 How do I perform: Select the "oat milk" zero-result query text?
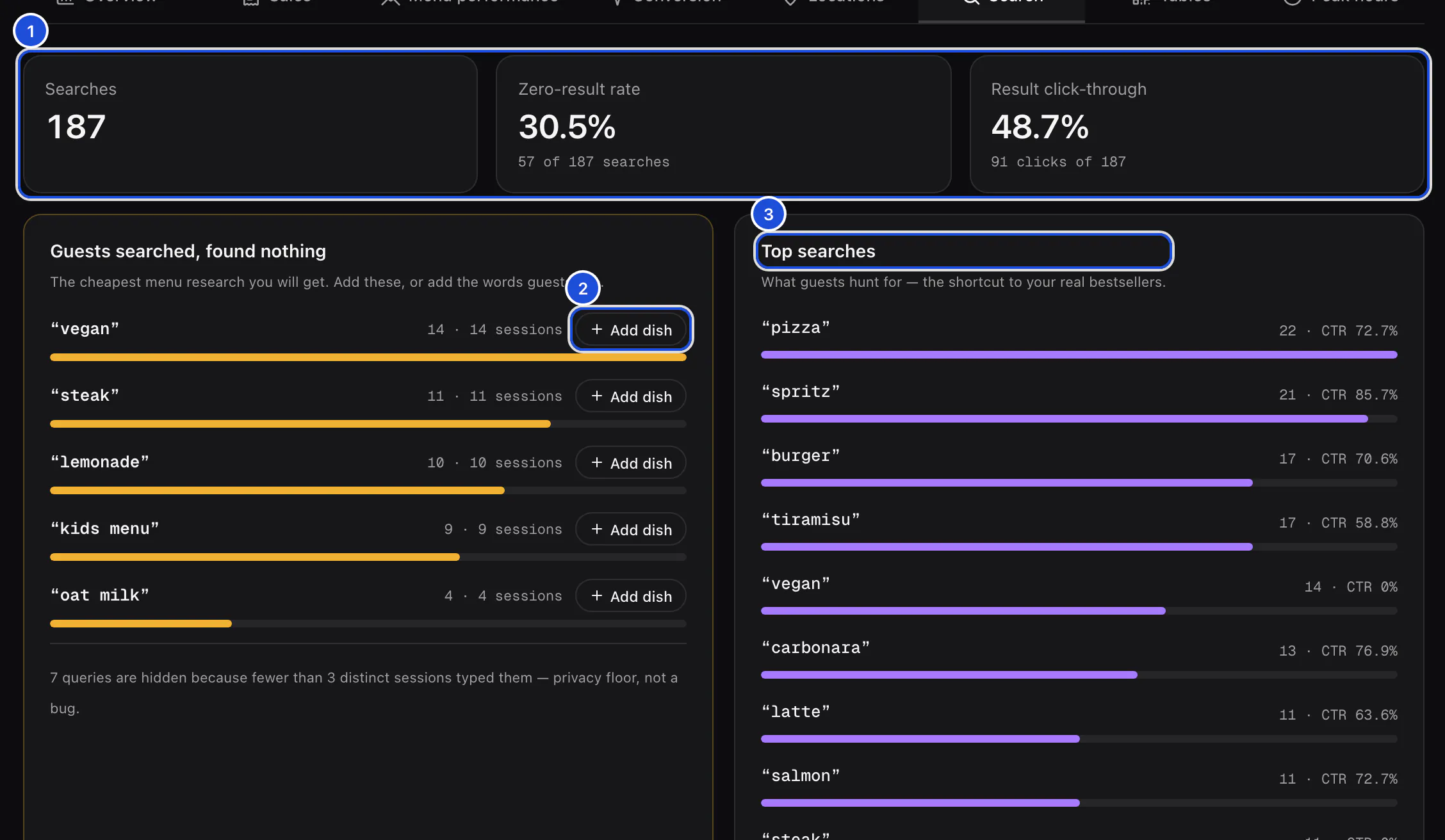tap(100, 595)
